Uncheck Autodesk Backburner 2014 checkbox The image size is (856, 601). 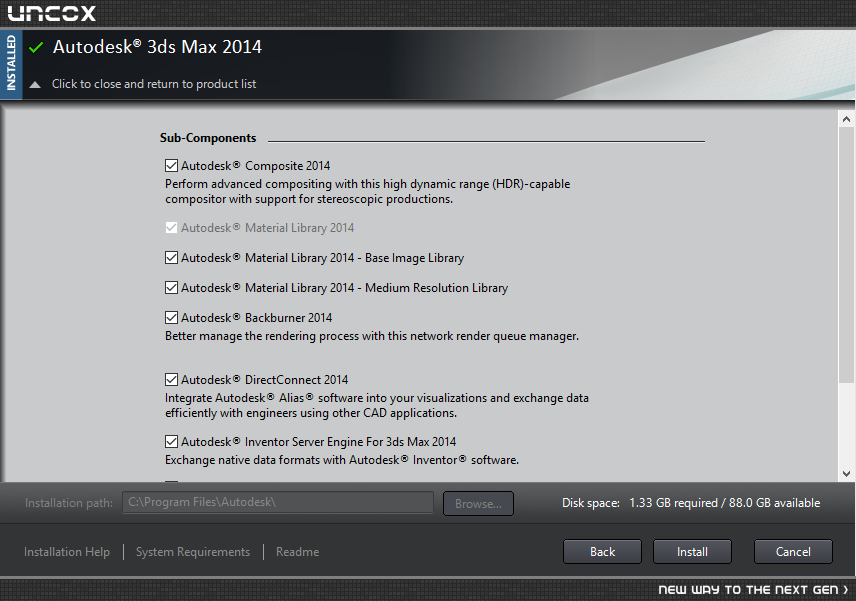click(171, 318)
